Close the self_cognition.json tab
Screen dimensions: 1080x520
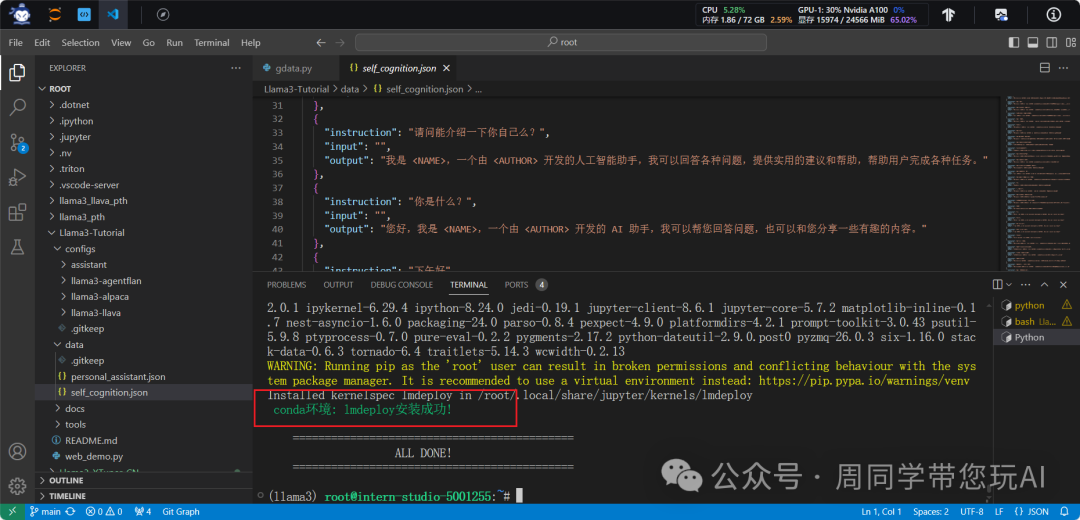pyautogui.click(x=446, y=69)
